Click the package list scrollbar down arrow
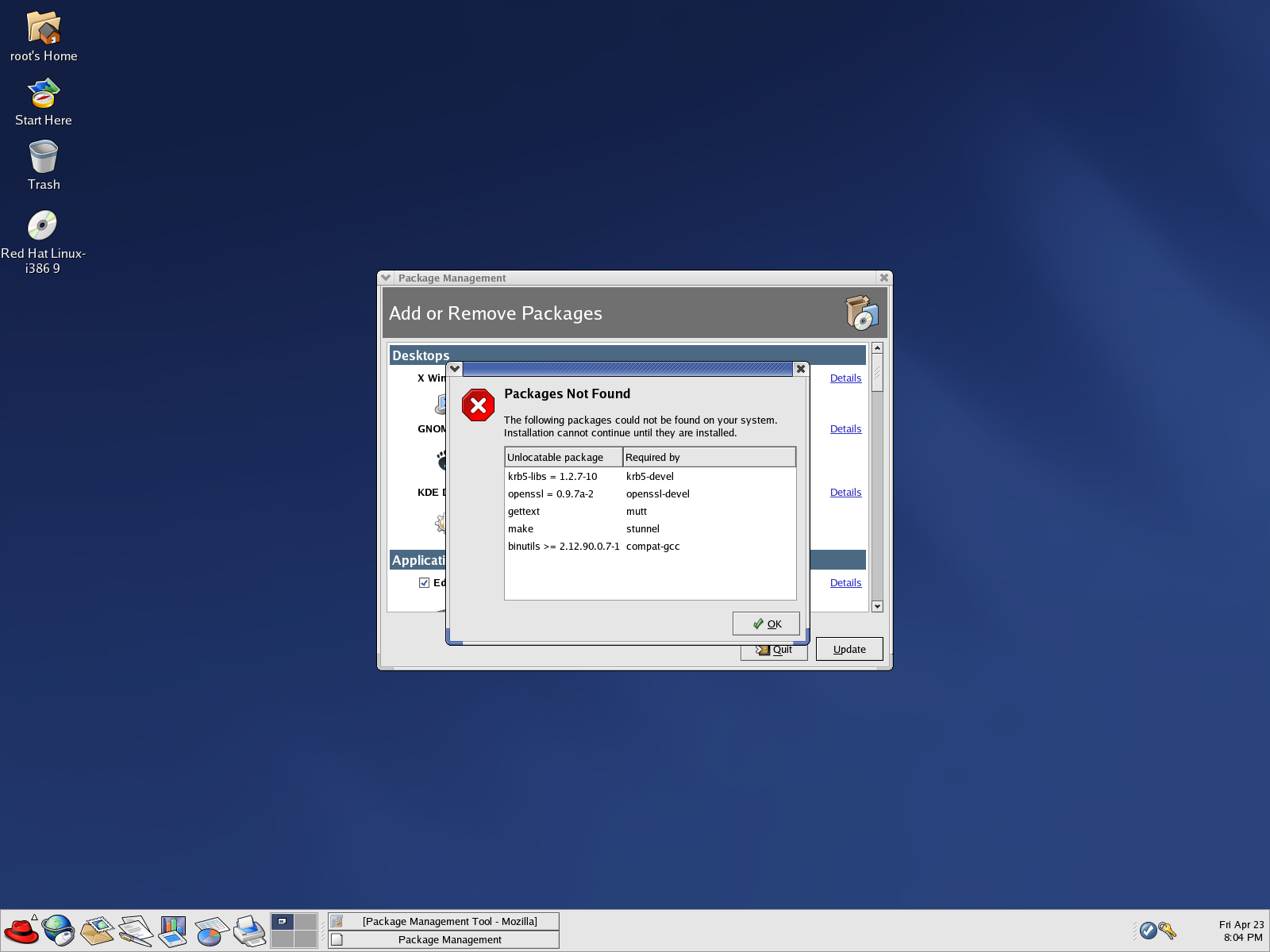This screenshot has height=952, width=1270. pyautogui.click(x=877, y=606)
